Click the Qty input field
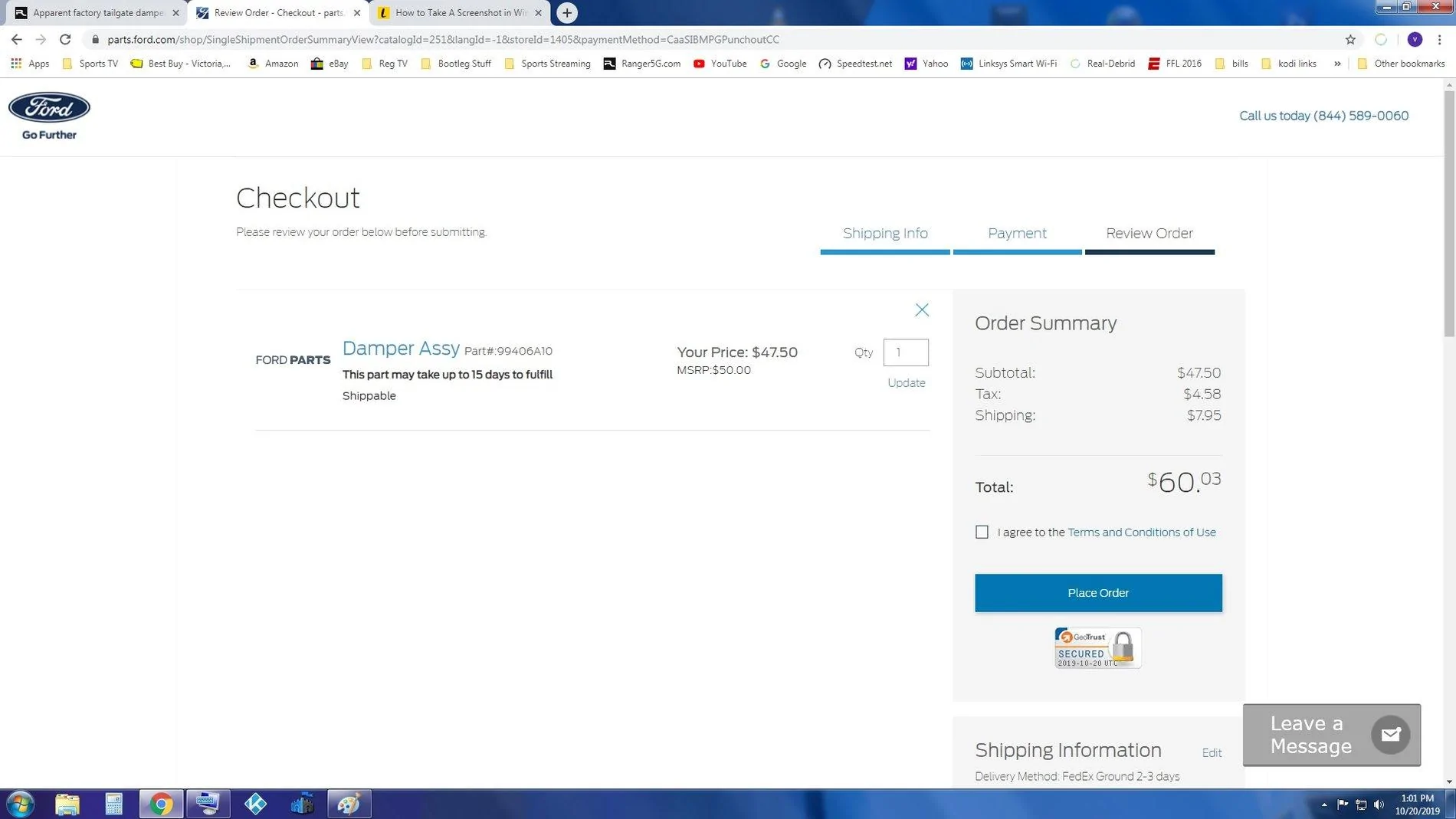This screenshot has width=1456, height=819. click(x=906, y=352)
